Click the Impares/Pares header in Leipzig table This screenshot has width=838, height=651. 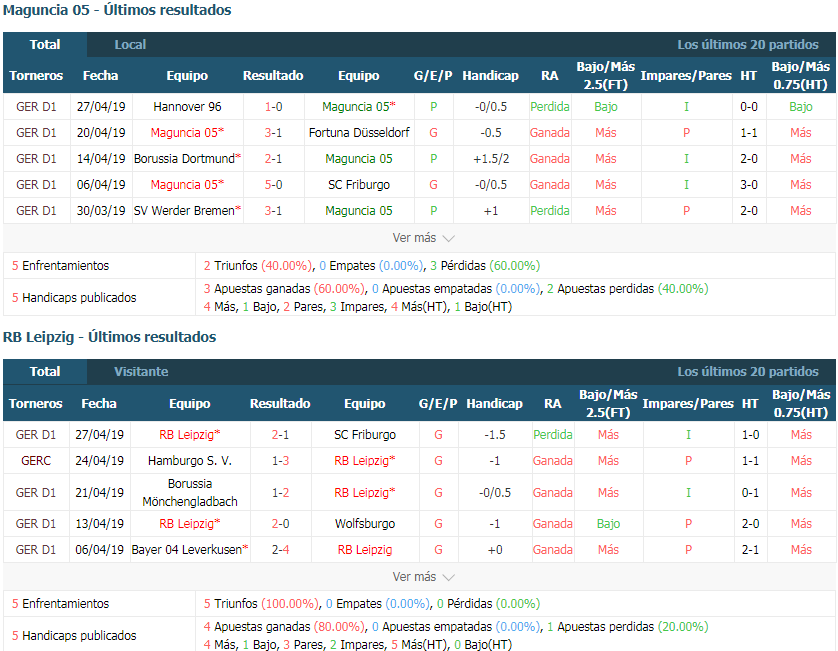tap(688, 404)
